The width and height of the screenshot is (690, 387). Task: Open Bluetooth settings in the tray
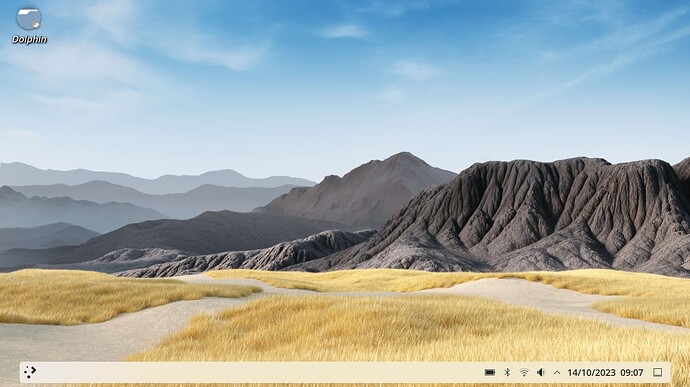pos(507,372)
